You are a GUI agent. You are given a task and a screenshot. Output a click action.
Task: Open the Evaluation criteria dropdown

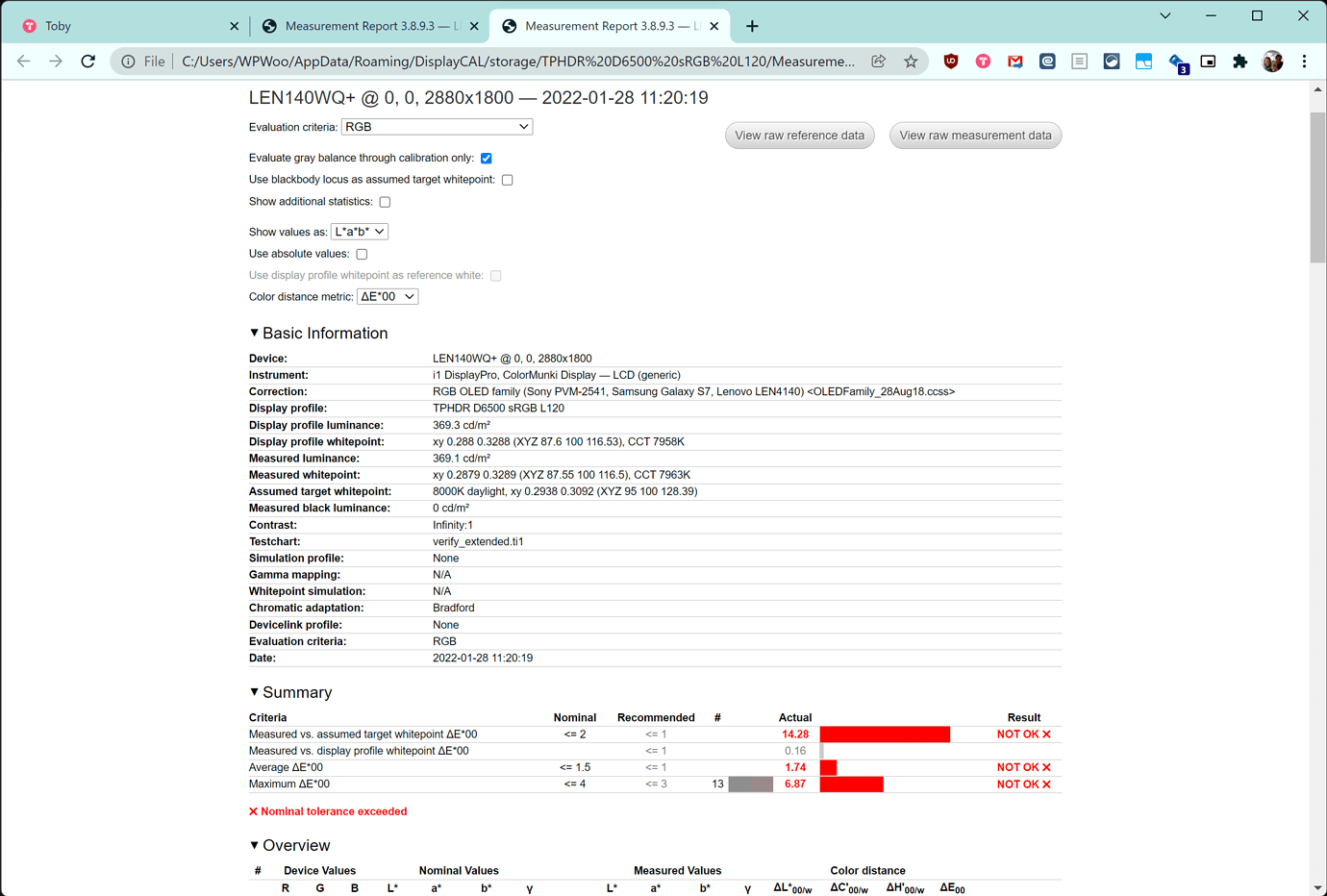click(437, 126)
